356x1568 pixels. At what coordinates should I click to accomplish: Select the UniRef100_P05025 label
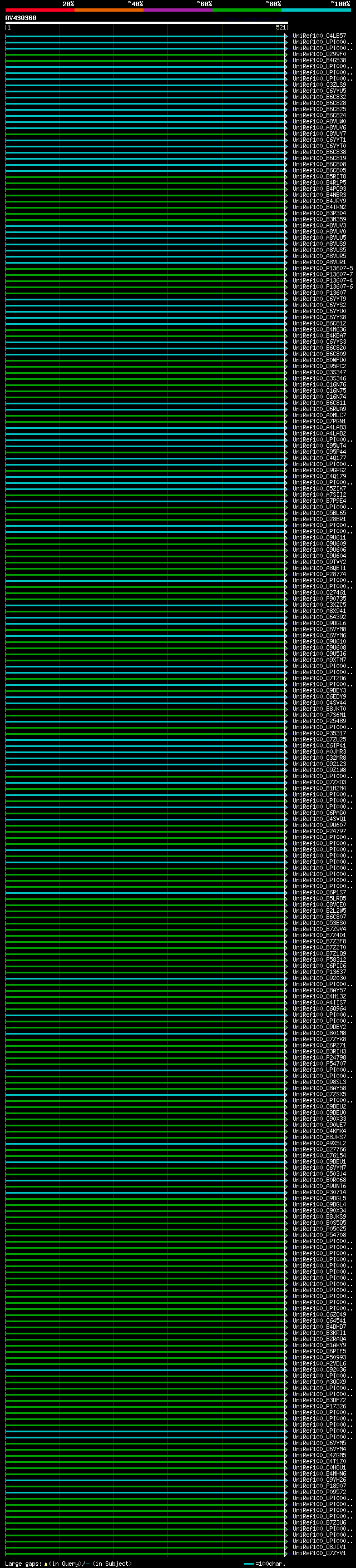click(x=319, y=1229)
